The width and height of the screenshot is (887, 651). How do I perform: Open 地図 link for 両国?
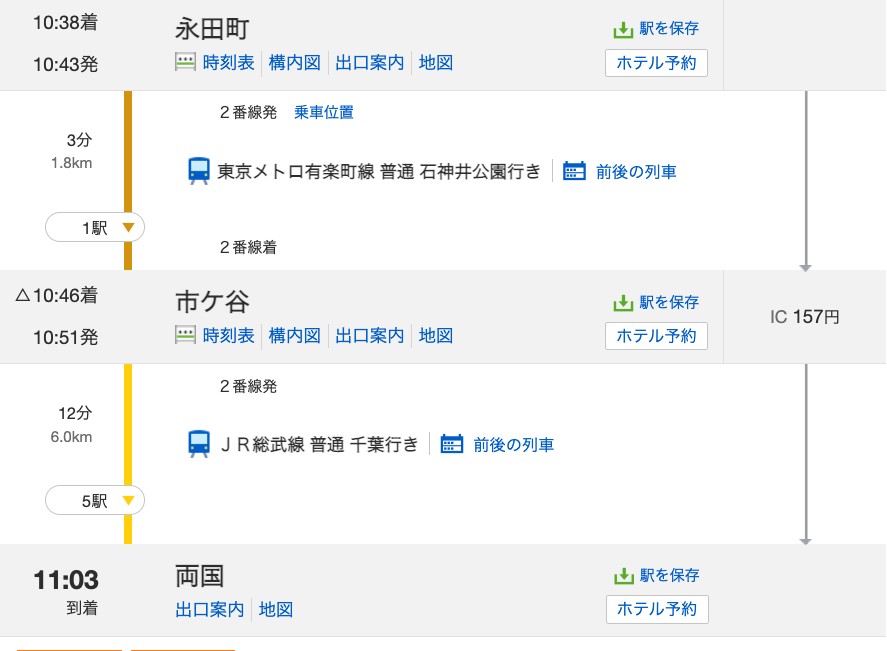[x=275, y=609]
